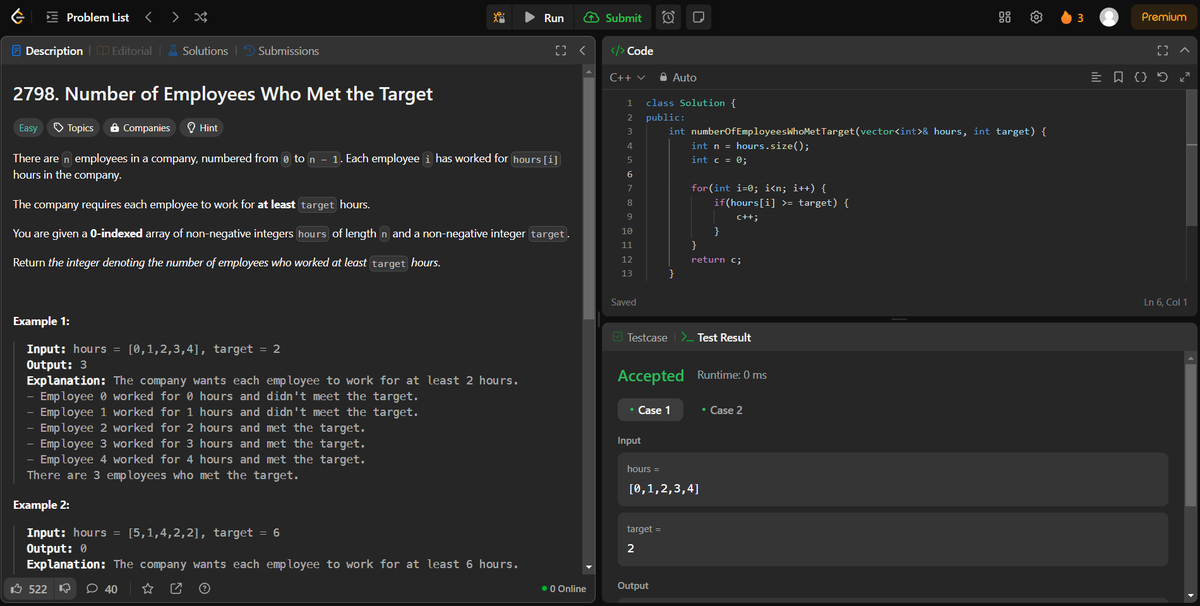This screenshot has height=606, width=1200.
Task: Open the debugger icon beside Run
Action: (499, 17)
